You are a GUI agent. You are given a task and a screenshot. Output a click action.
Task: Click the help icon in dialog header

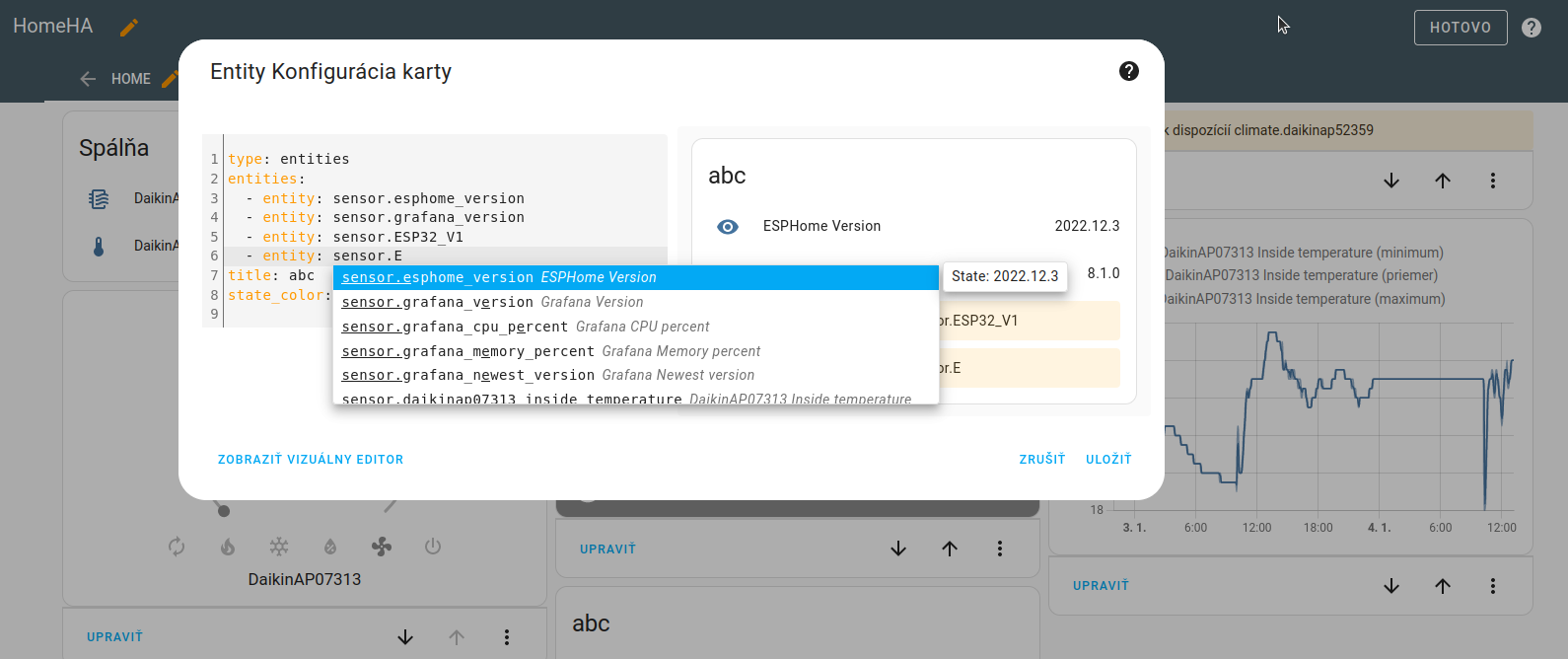pos(1129,71)
